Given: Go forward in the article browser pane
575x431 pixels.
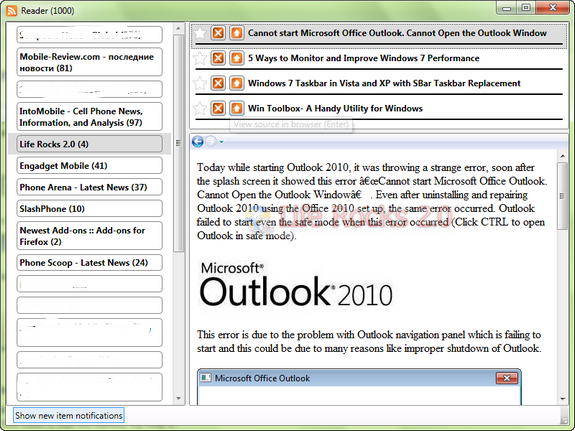Looking at the screenshot, I should [211, 141].
